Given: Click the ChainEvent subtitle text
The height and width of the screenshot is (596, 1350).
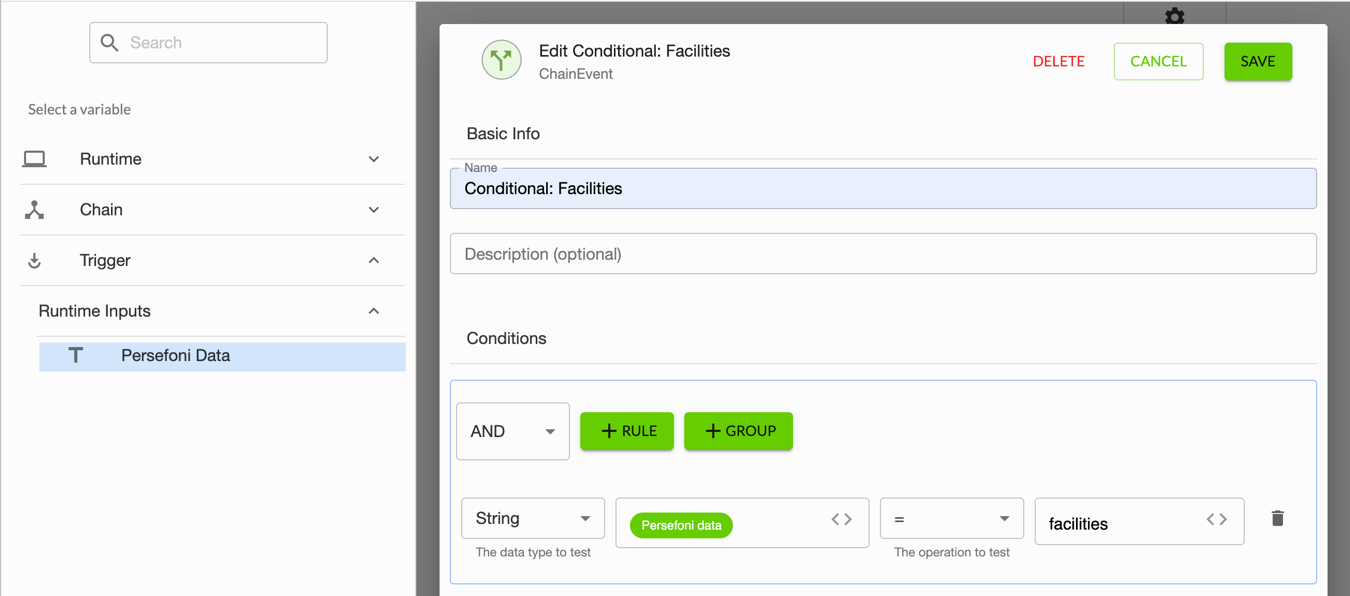Looking at the screenshot, I should tap(576, 74).
